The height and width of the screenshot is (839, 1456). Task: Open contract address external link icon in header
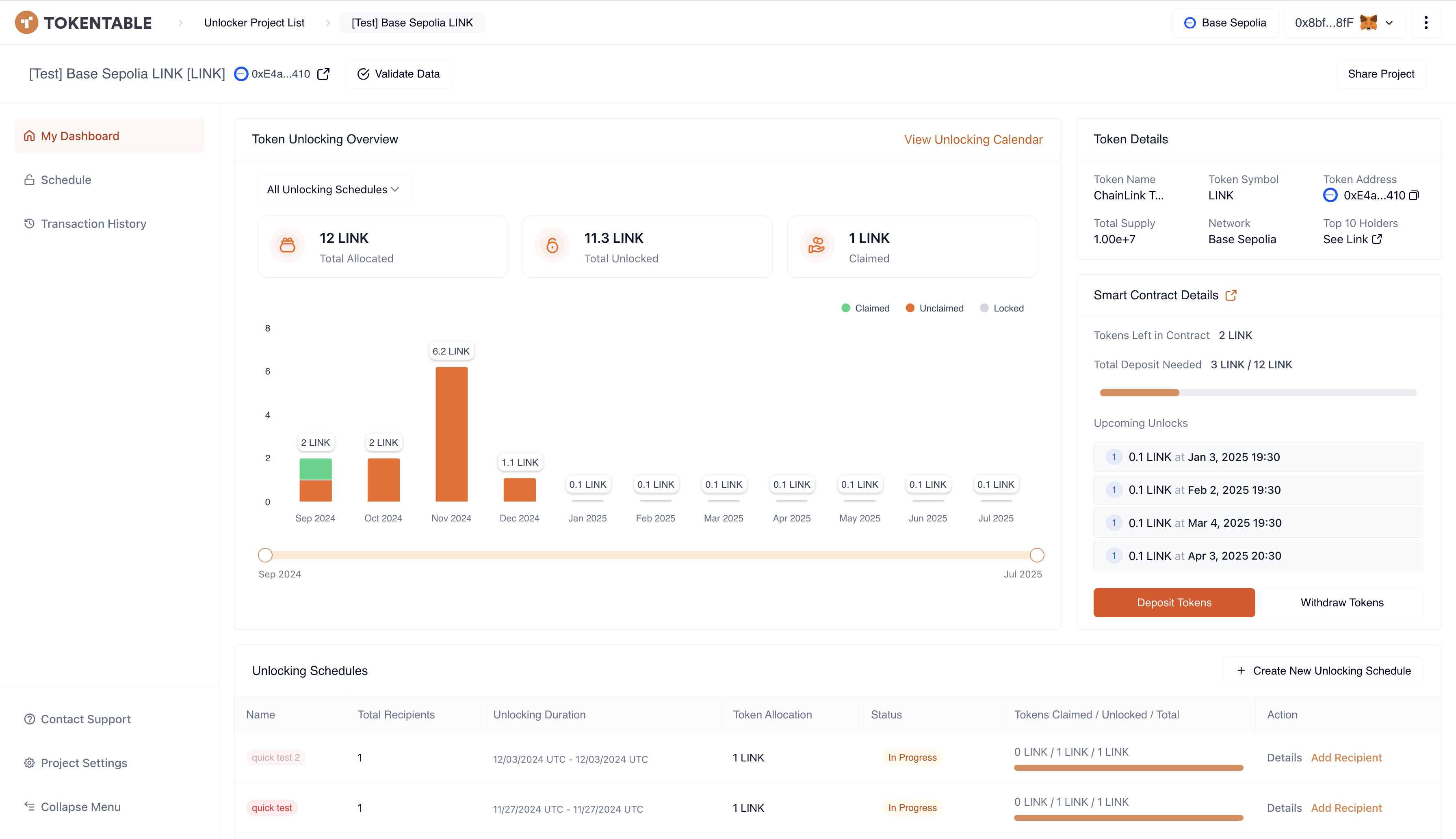click(323, 74)
